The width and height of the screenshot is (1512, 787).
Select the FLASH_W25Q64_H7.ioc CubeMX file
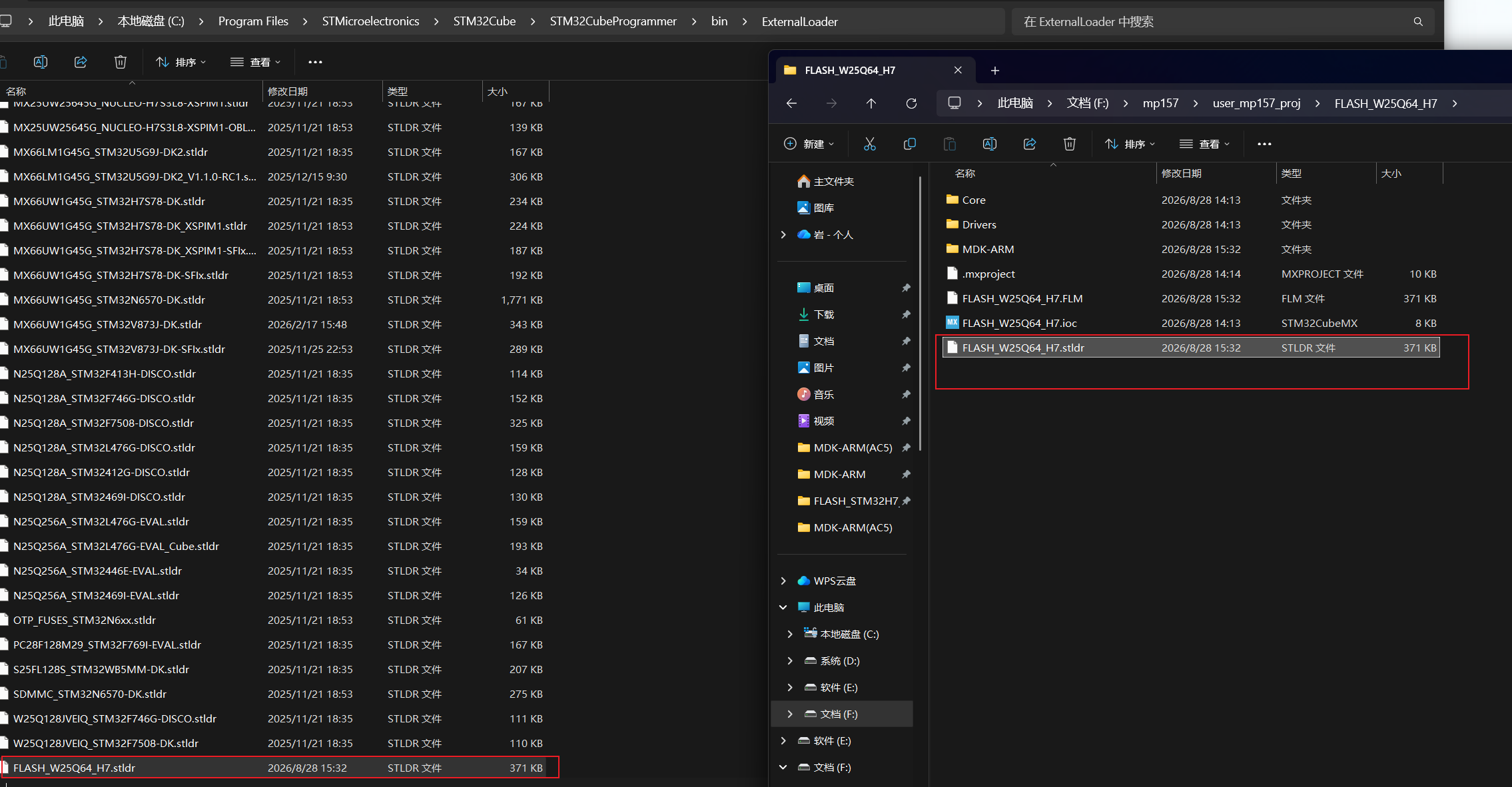tap(1190, 323)
